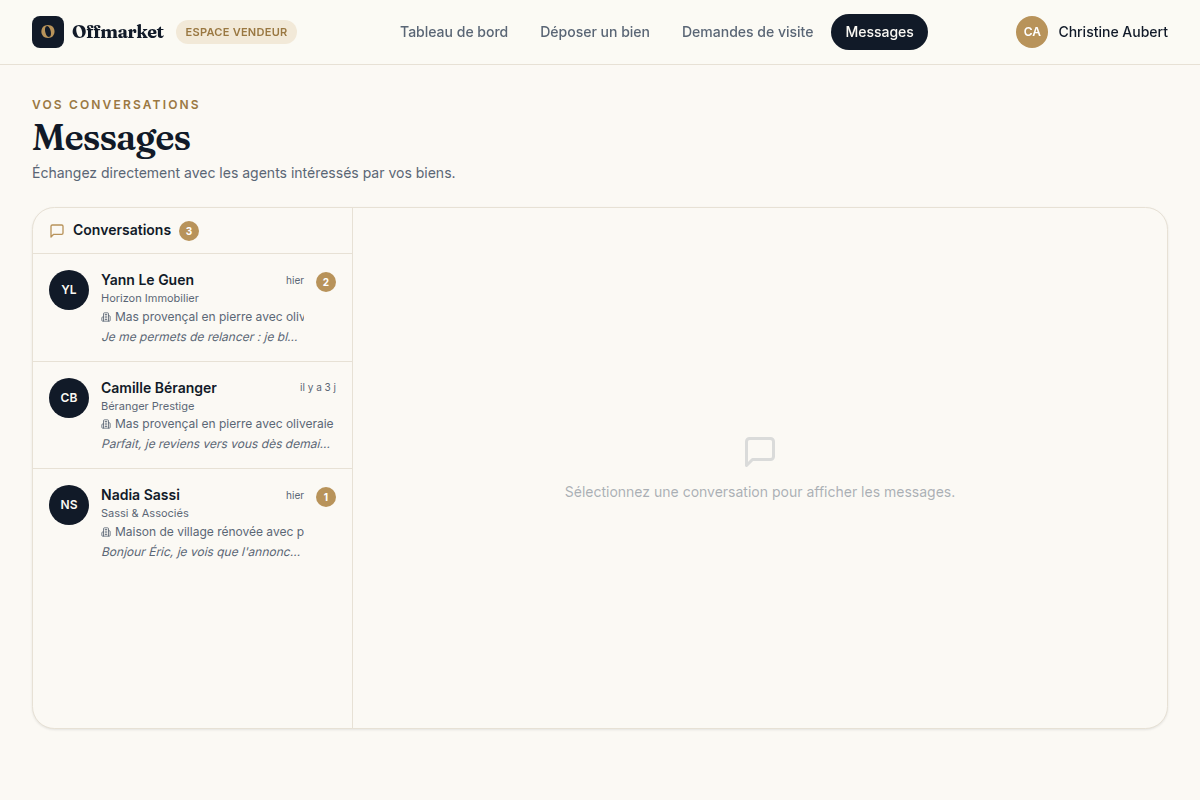Click building icon in Nadia's conversation
Viewport: 1200px width, 800px height.
(106, 532)
